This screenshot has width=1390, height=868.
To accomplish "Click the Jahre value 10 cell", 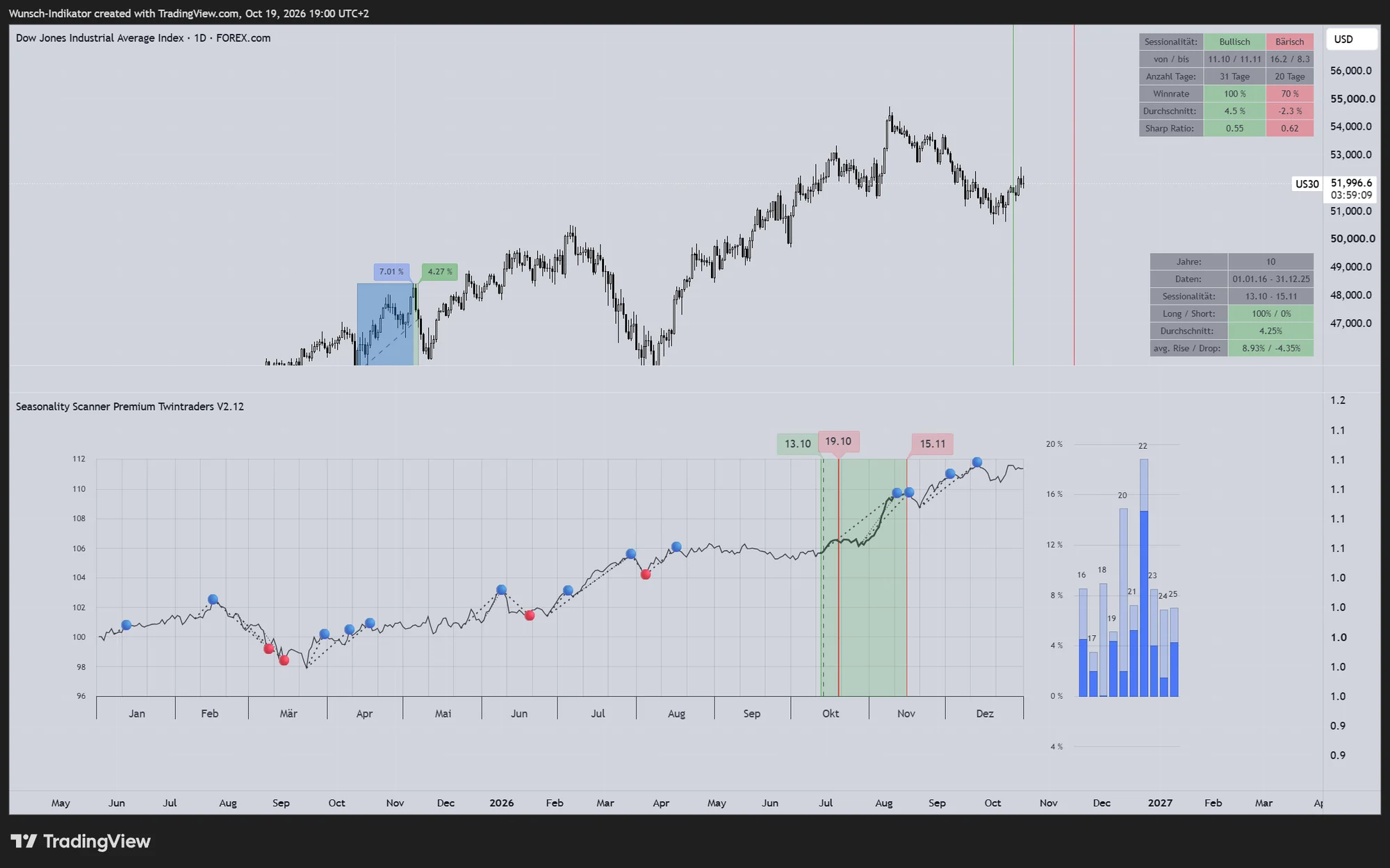I will [1270, 262].
